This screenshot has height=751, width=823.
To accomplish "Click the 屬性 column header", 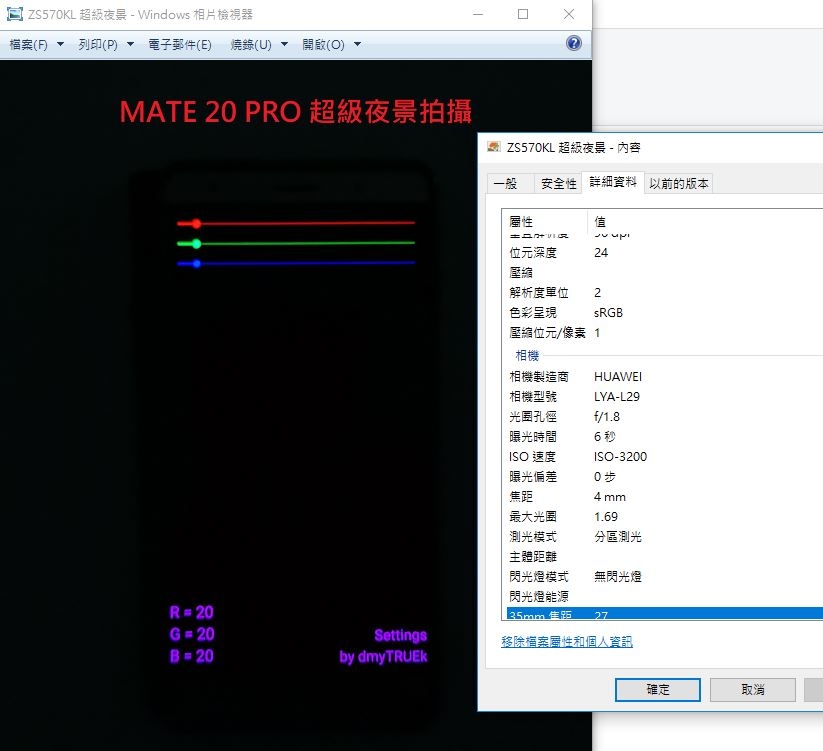I will click(x=545, y=221).
